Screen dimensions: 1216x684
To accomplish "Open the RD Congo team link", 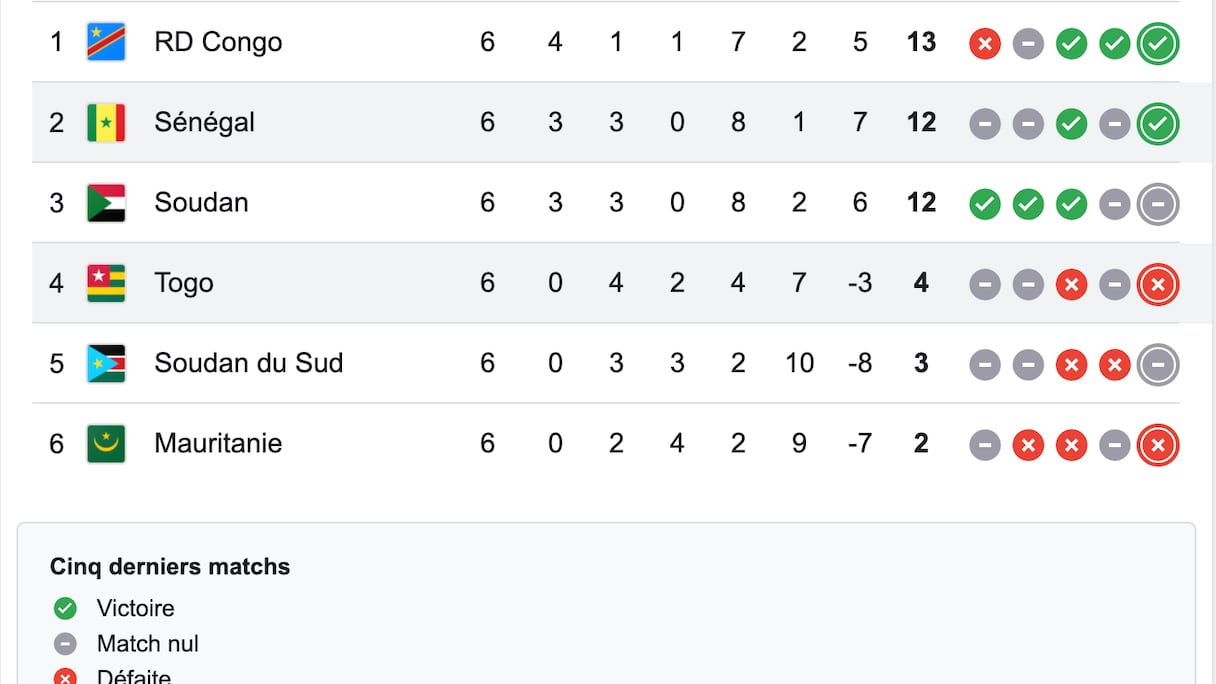I will click(x=218, y=42).
